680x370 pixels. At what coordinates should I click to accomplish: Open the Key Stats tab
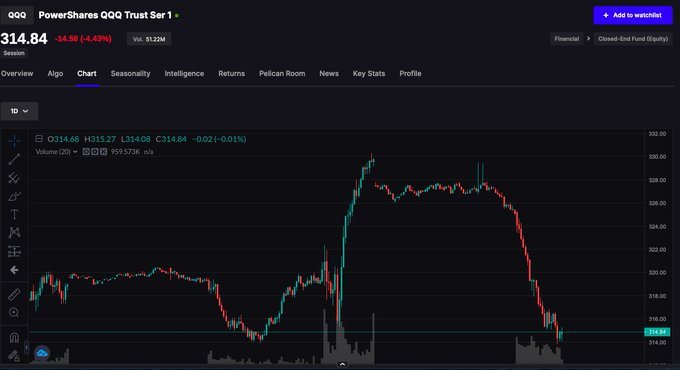point(369,73)
